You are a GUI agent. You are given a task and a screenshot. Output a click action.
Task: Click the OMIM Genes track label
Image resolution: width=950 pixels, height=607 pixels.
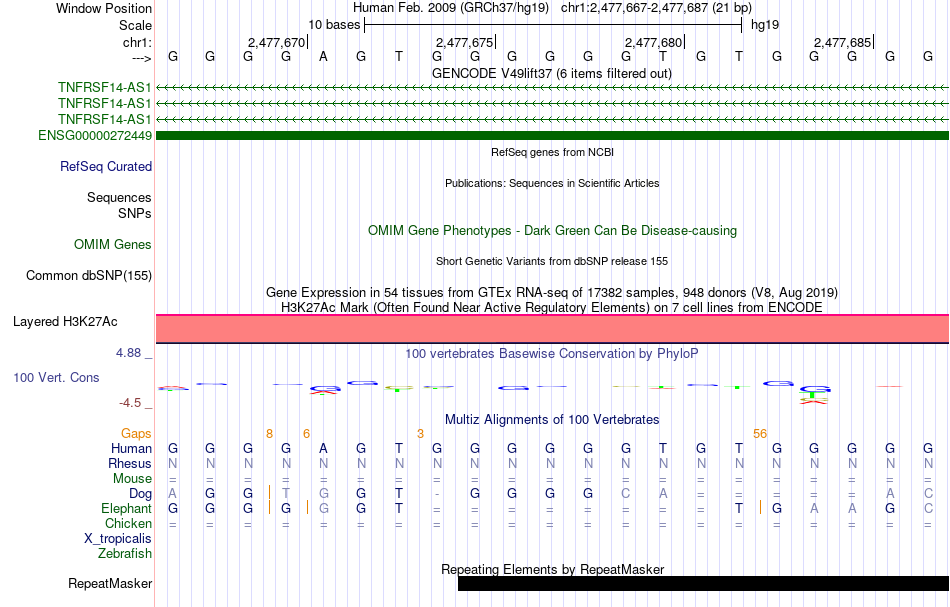pyautogui.click(x=113, y=244)
